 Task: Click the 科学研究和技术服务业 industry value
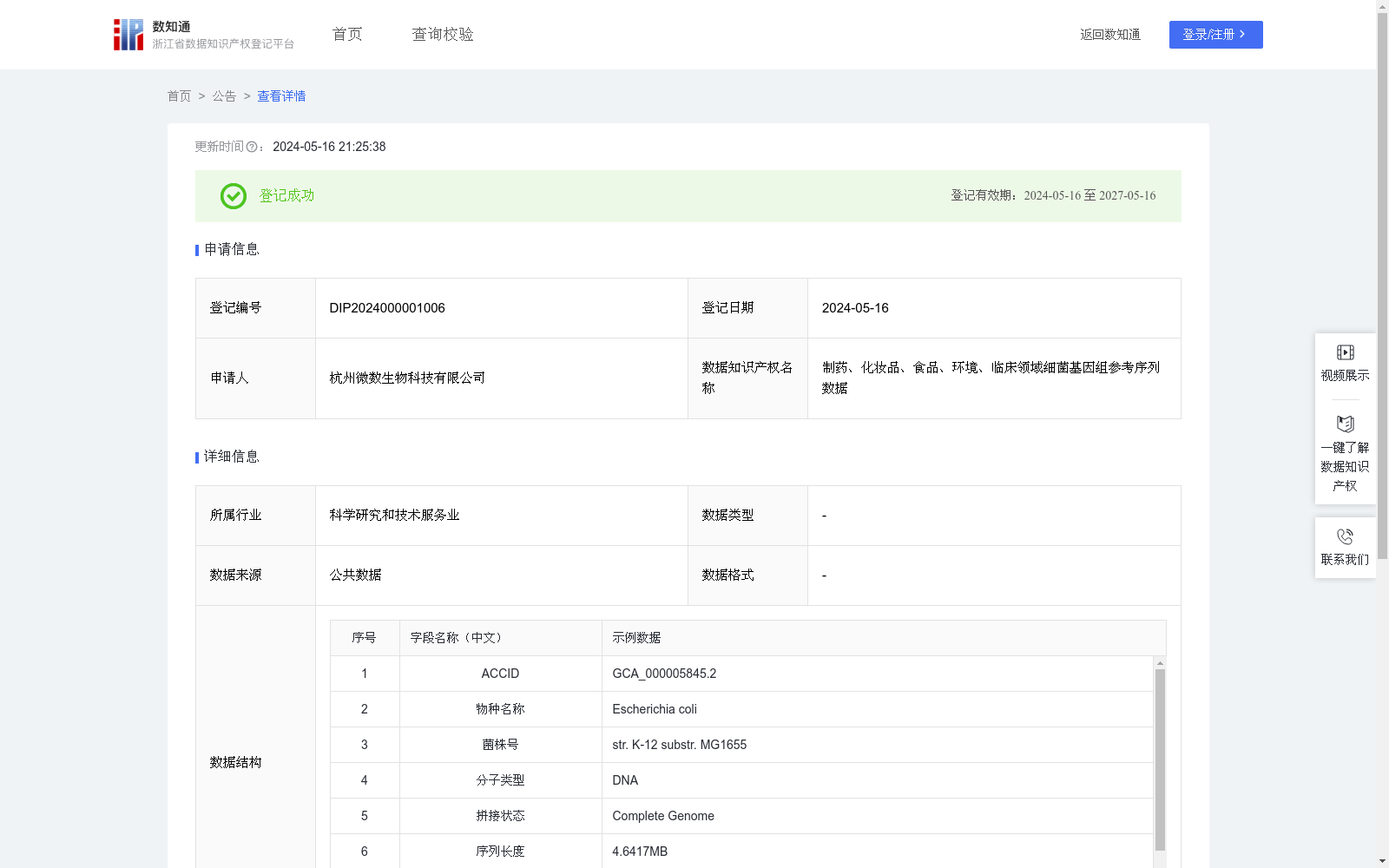point(394,516)
